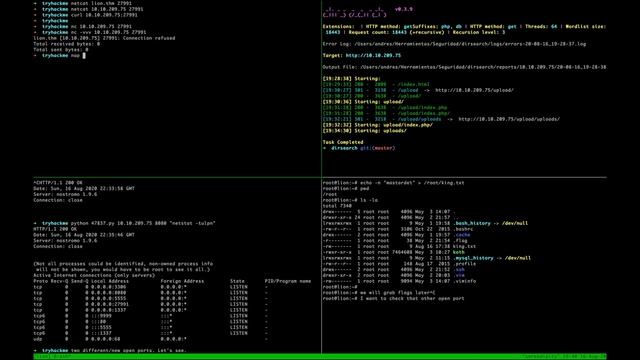This screenshot has height=360, width=640.
Task: Click the Output File path line
Action: coord(464,67)
